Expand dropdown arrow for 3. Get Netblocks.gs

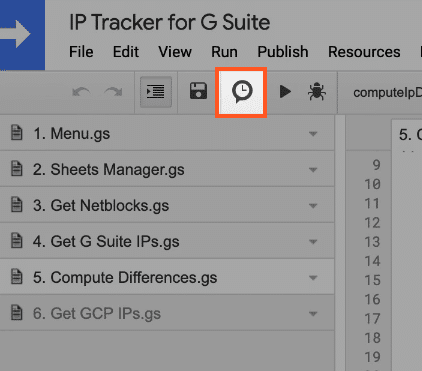pos(313,206)
